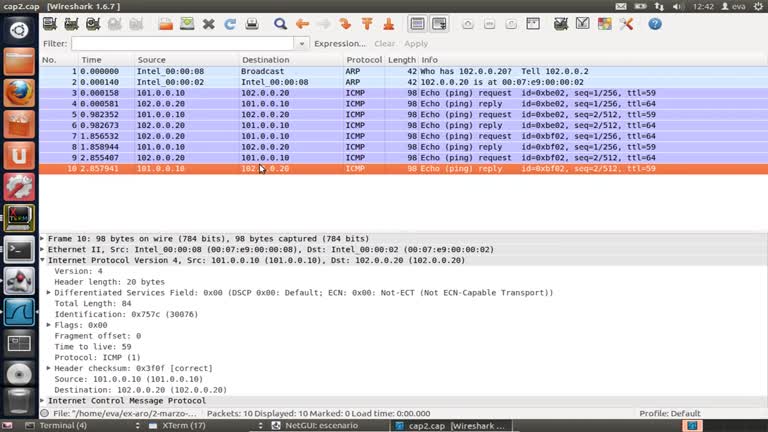Zoom out the packet text

489,24
